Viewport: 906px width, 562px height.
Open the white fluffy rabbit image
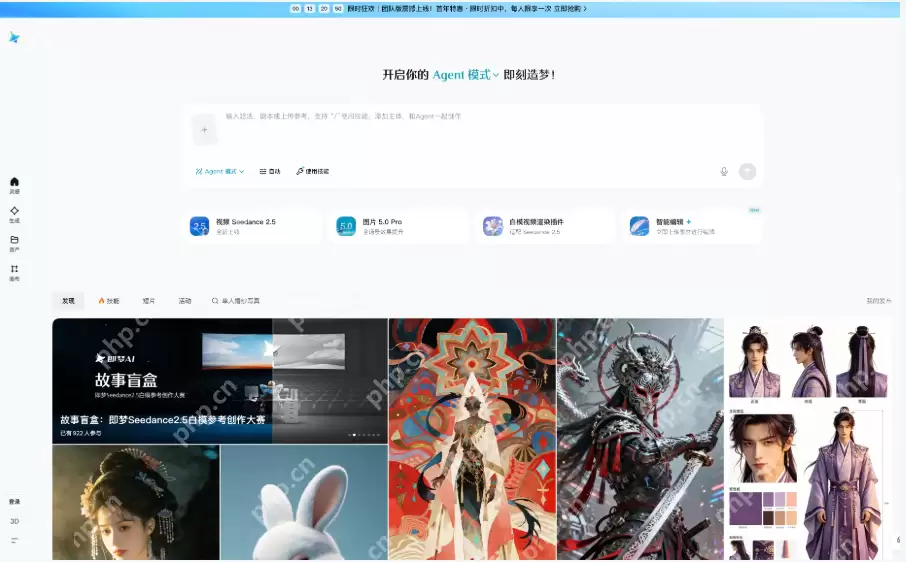(304, 503)
